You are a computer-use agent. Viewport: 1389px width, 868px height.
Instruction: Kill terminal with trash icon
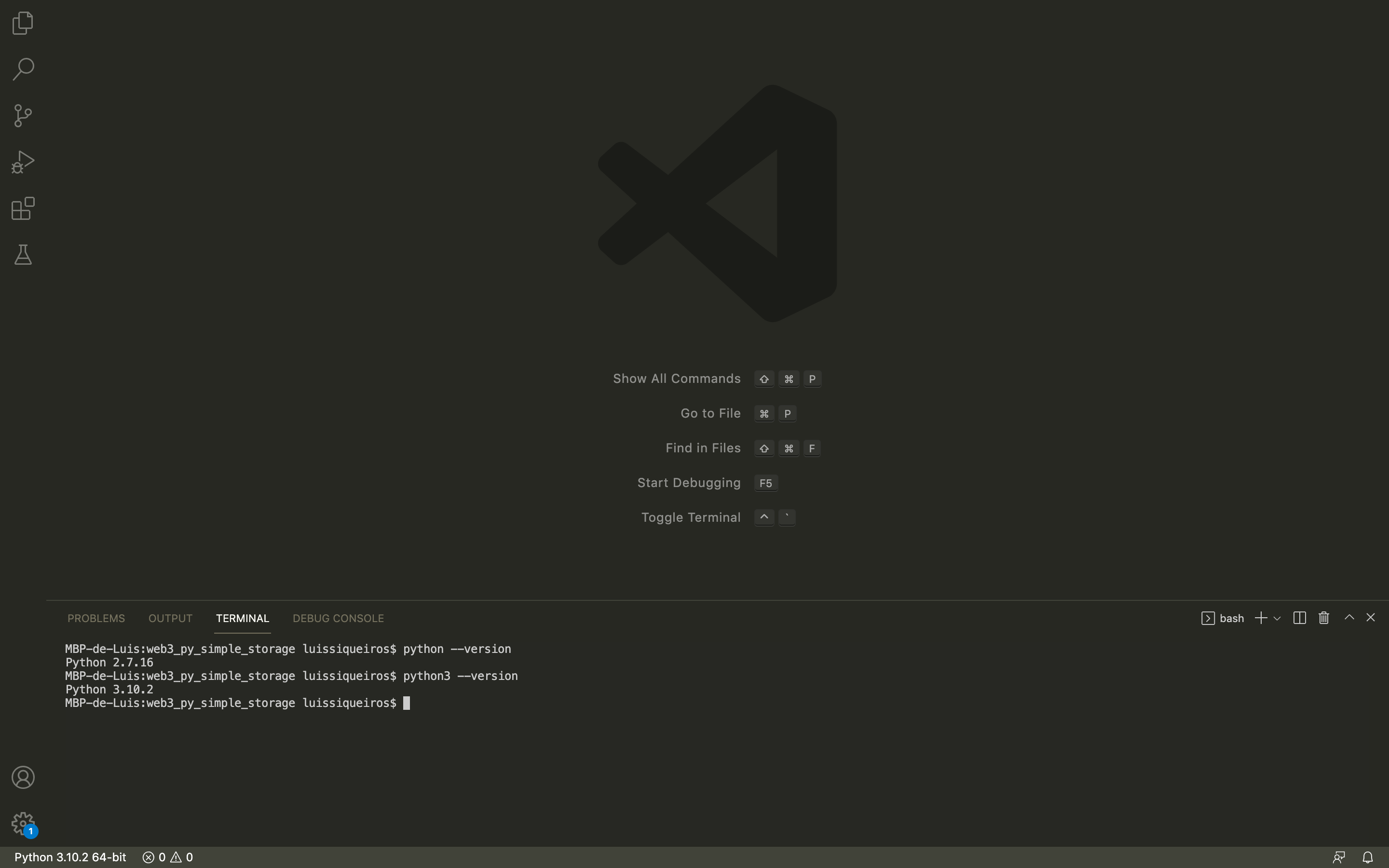point(1323,618)
